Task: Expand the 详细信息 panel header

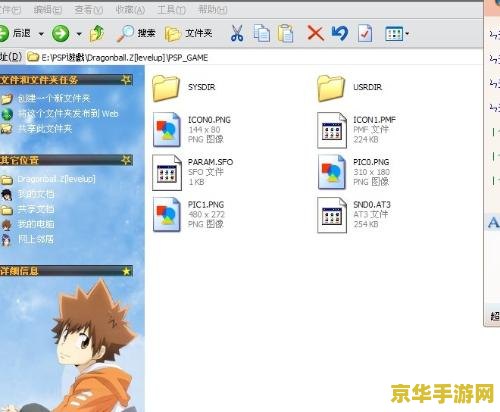Action: 66,271
